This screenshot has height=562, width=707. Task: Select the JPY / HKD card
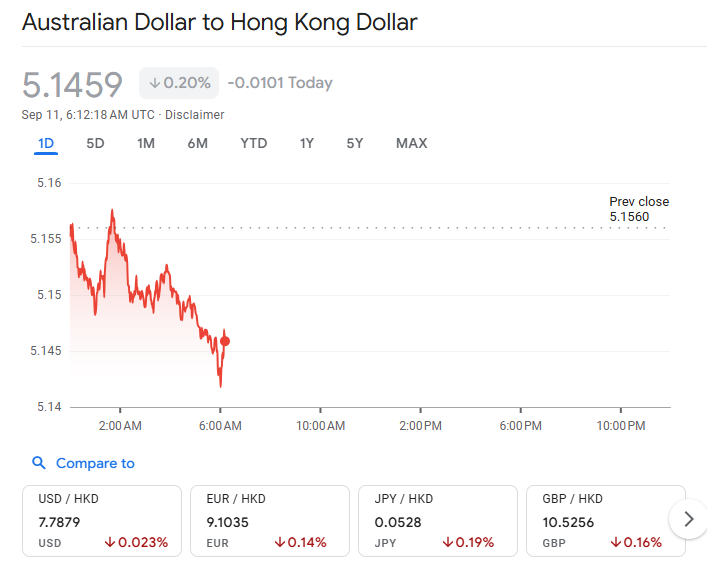point(438,520)
